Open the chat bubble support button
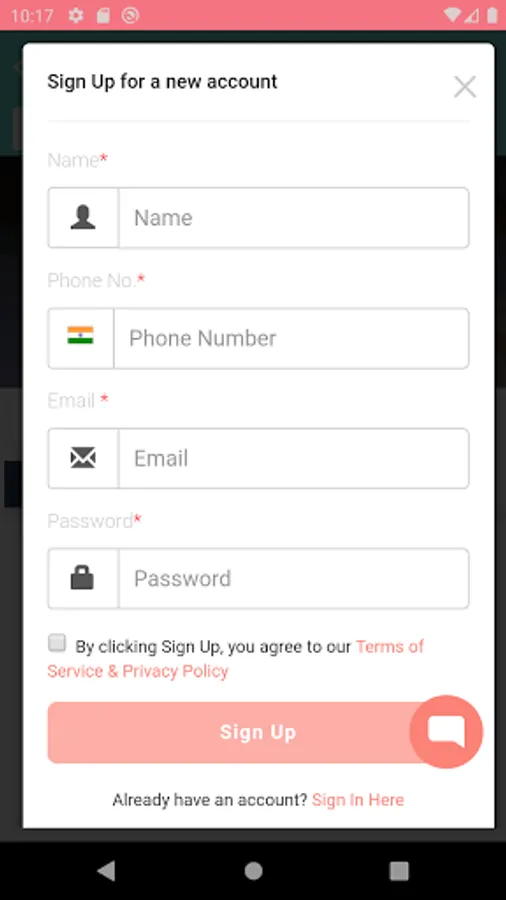The width and height of the screenshot is (506, 900). 446,732
